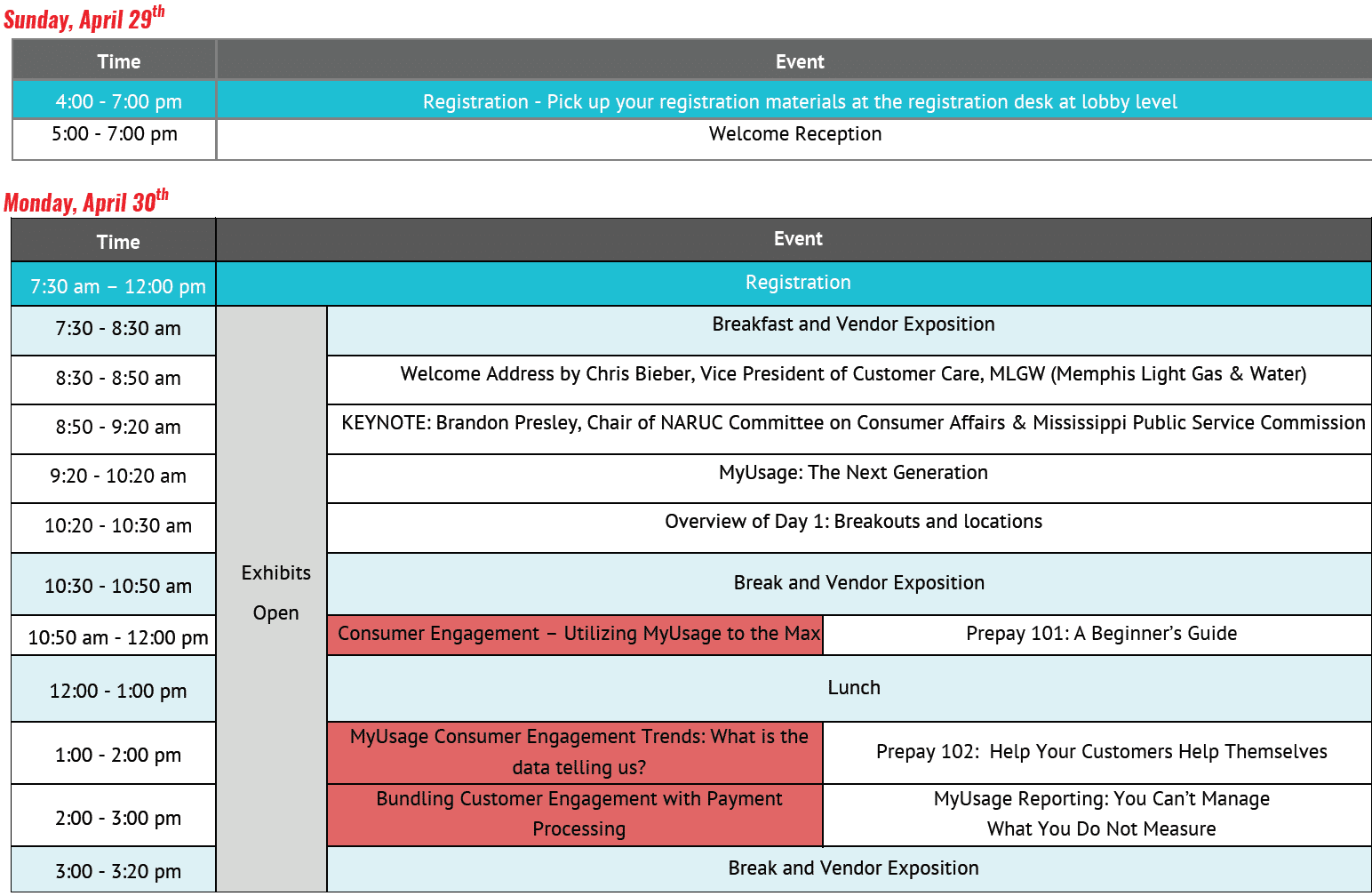This screenshot has width=1372, height=896.
Task: Select the '7:30 - 8:30 am' time cell
Action: point(114,331)
